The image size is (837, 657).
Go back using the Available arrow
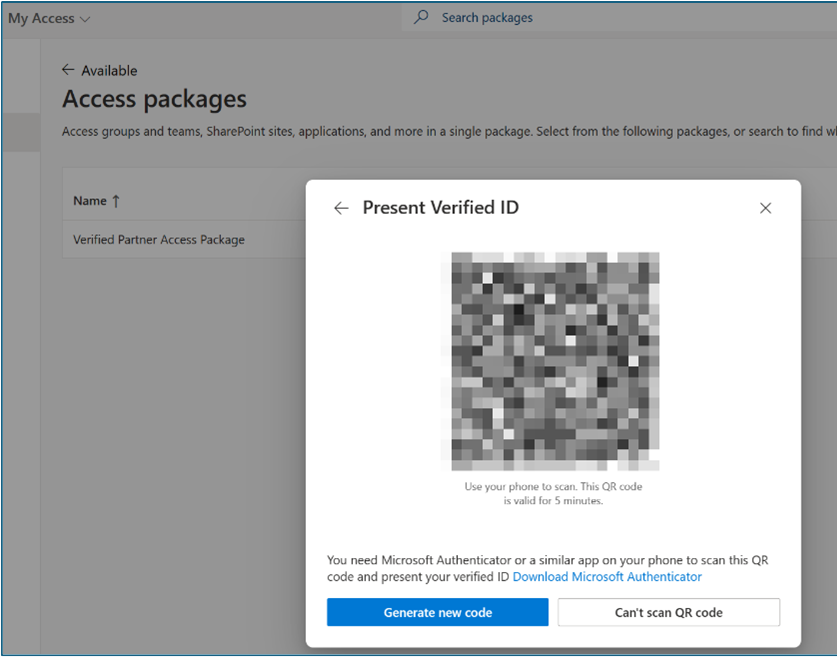point(68,70)
